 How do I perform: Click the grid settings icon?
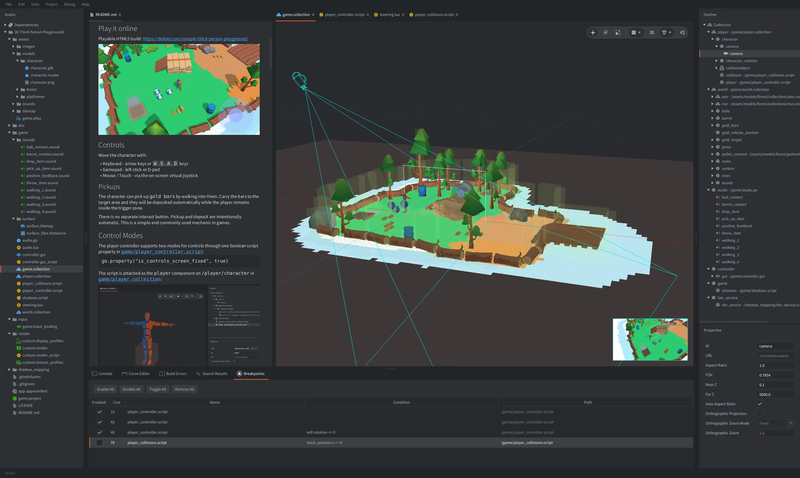pyautogui.click(x=634, y=32)
